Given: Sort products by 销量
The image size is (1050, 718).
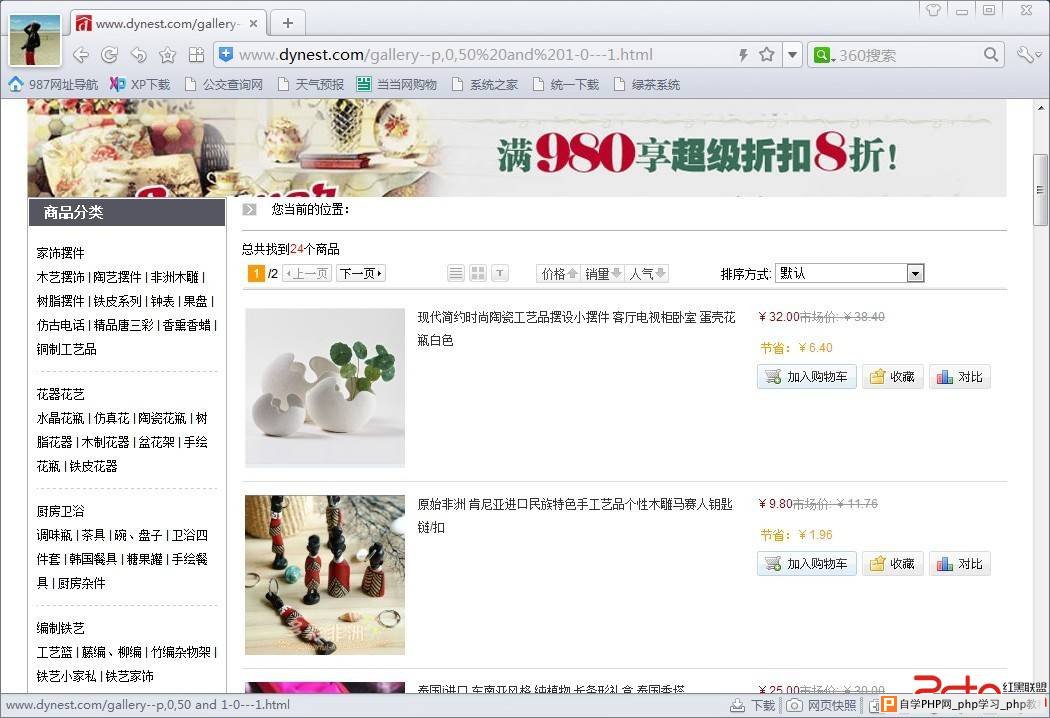Looking at the screenshot, I should [x=603, y=273].
